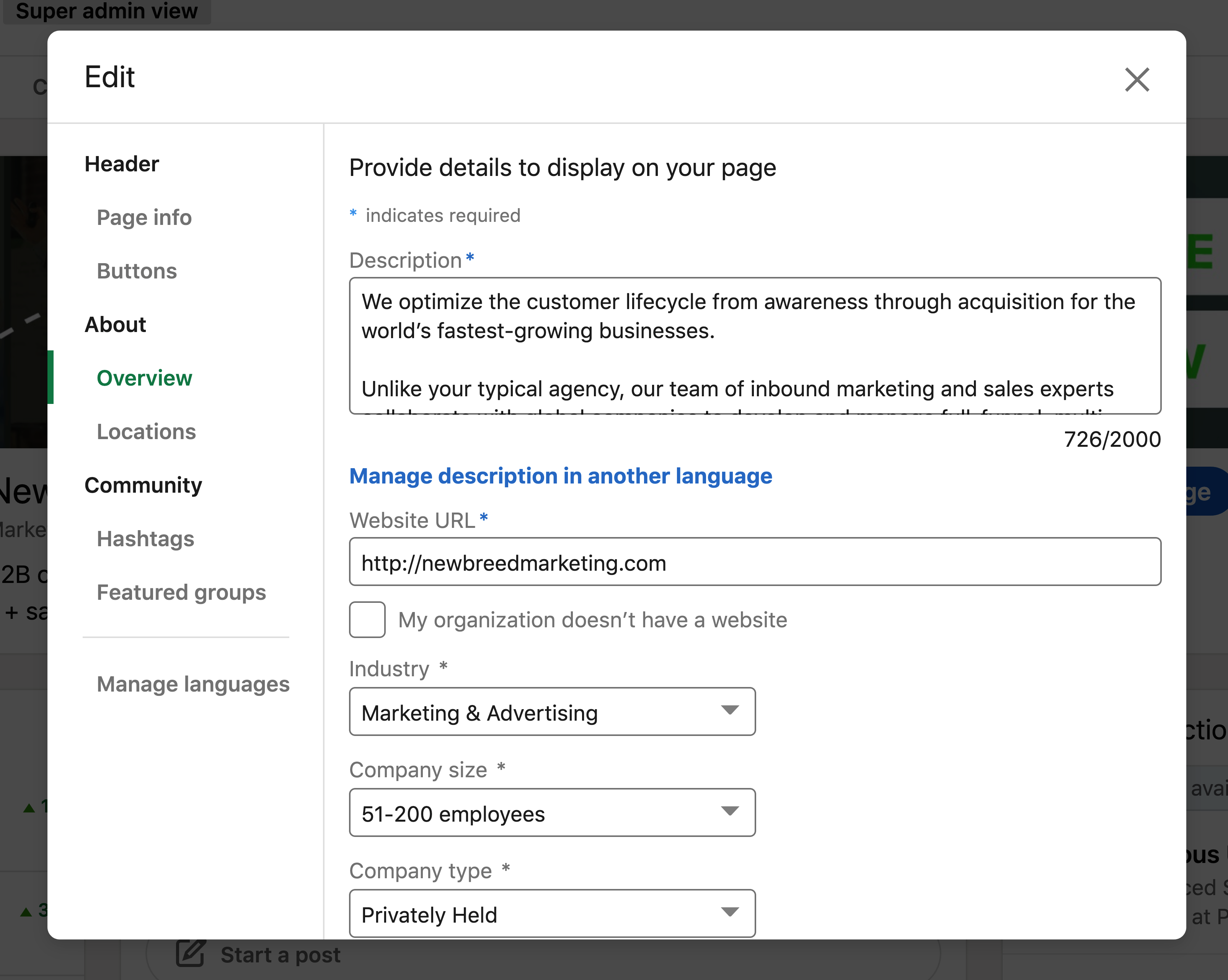Image resolution: width=1228 pixels, height=980 pixels.
Task: Open the Marketing & Advertising industry dropdown
Action: click(x=551, y=712)
